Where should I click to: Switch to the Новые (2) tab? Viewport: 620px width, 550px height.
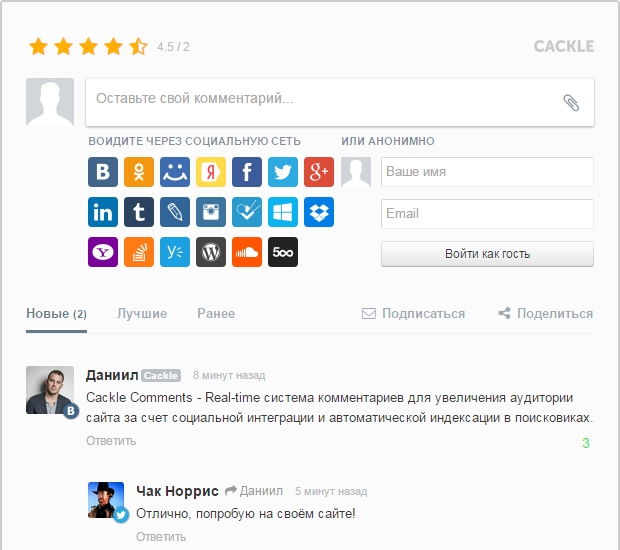click(x=57, y=314)
